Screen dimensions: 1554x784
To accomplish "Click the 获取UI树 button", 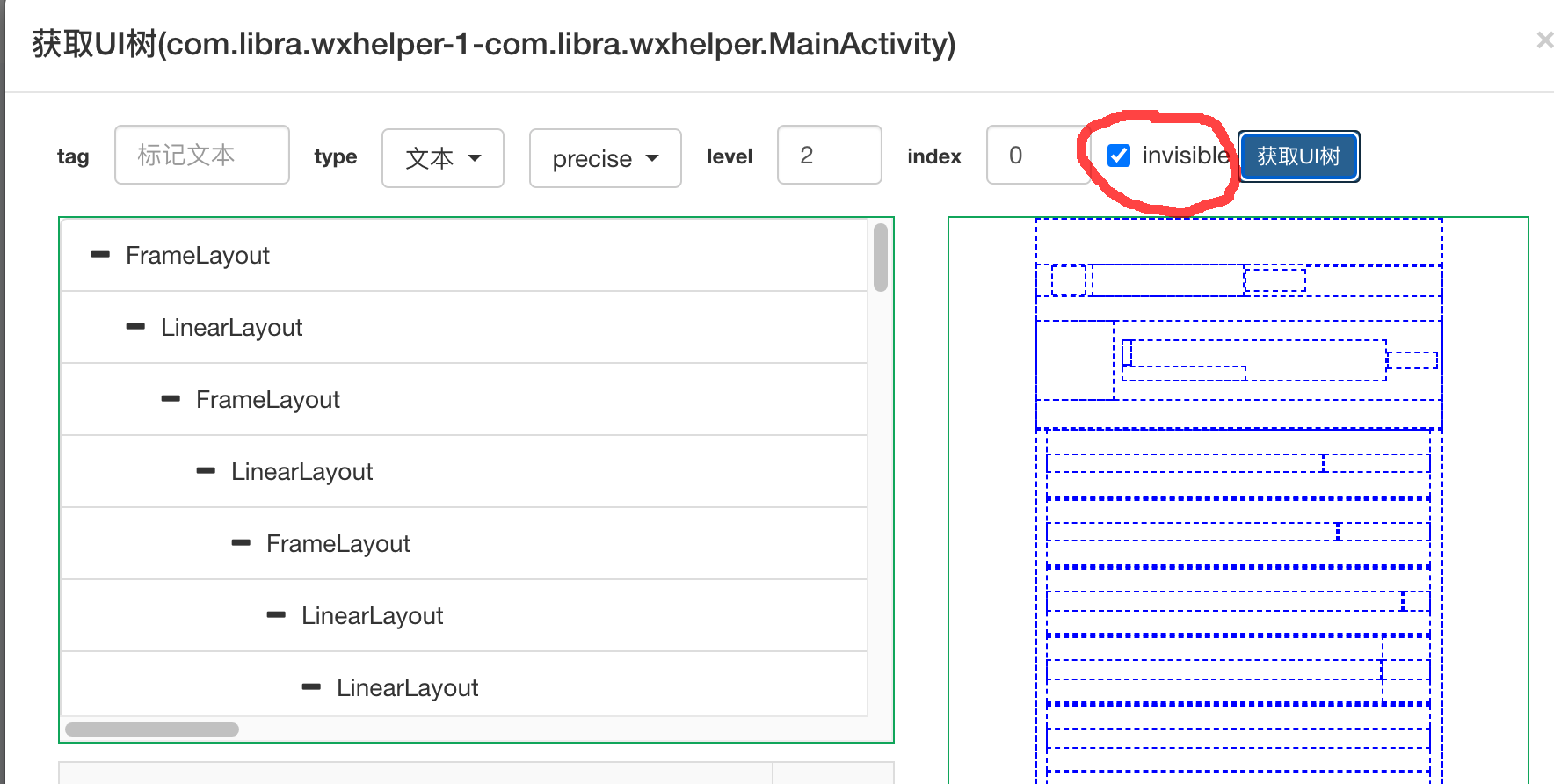I will click(1298, 156).
